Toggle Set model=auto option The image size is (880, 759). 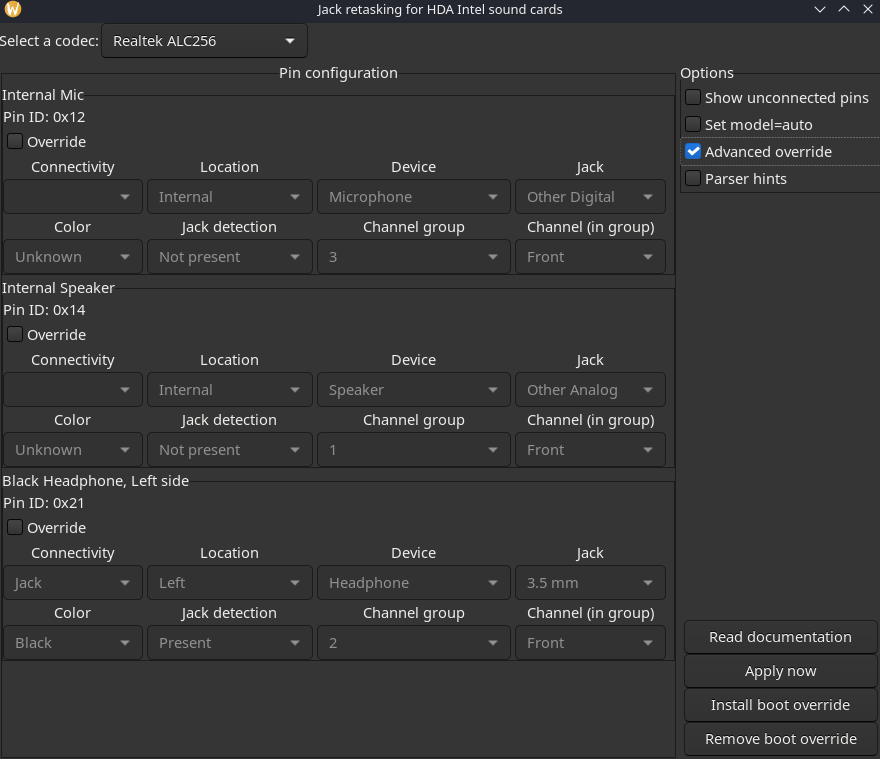point(693,125)
